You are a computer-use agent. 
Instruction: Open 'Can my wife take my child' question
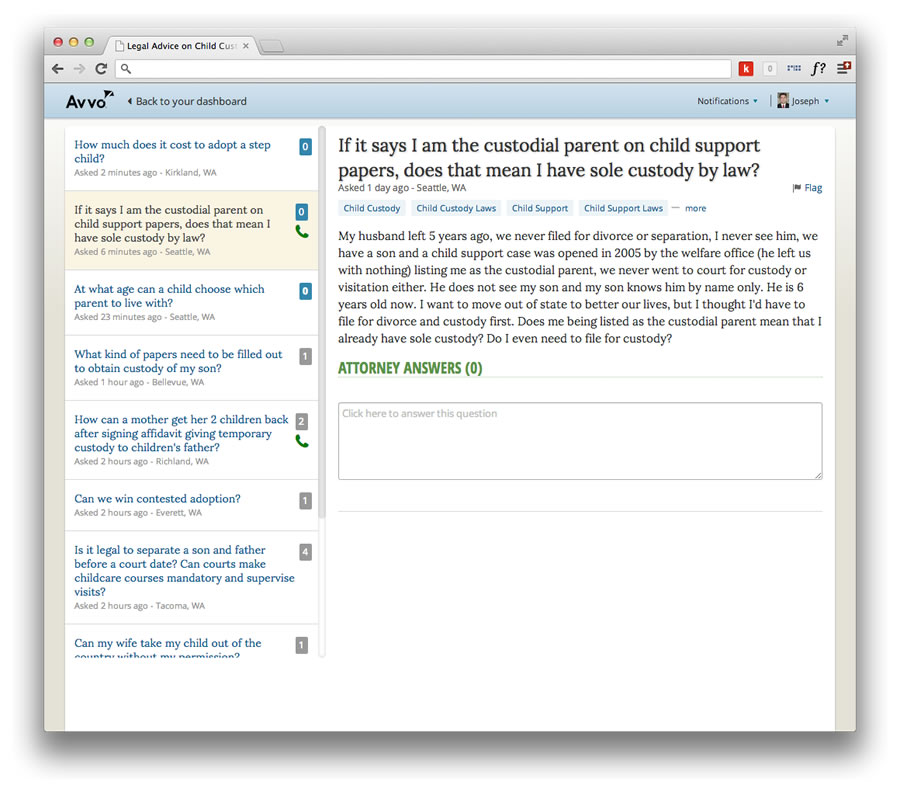168,647
